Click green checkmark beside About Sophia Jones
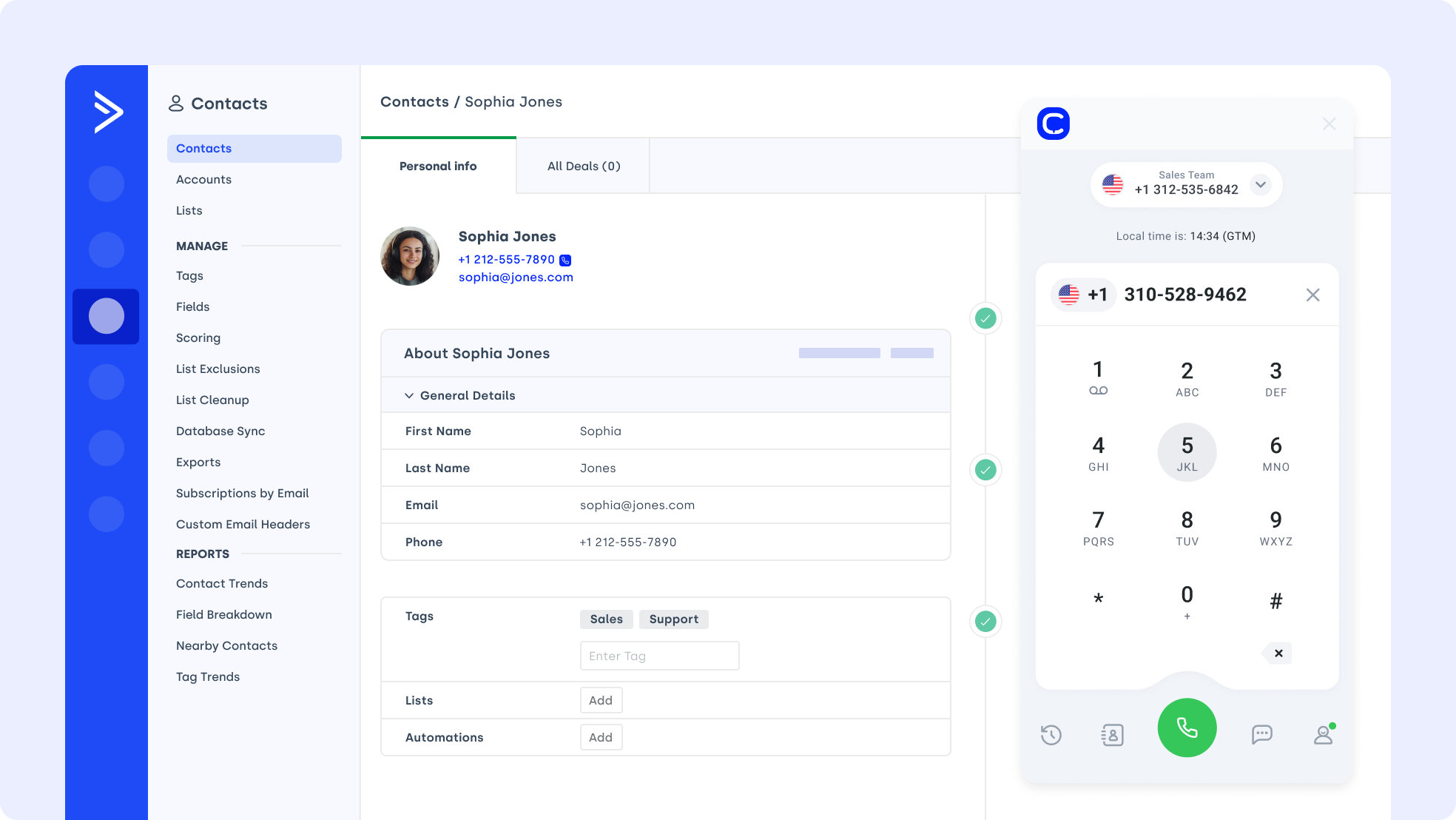This screenshot has height=820, width=1456. 985,319
